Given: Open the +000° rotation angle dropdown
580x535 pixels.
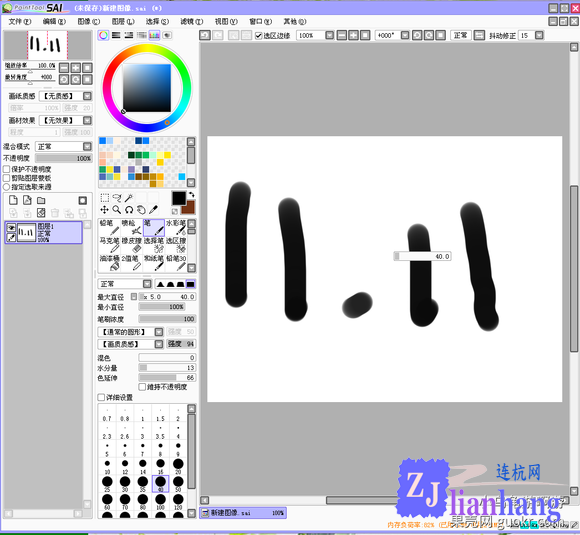Looking at the screenshot, I should (x=405, y=35).
